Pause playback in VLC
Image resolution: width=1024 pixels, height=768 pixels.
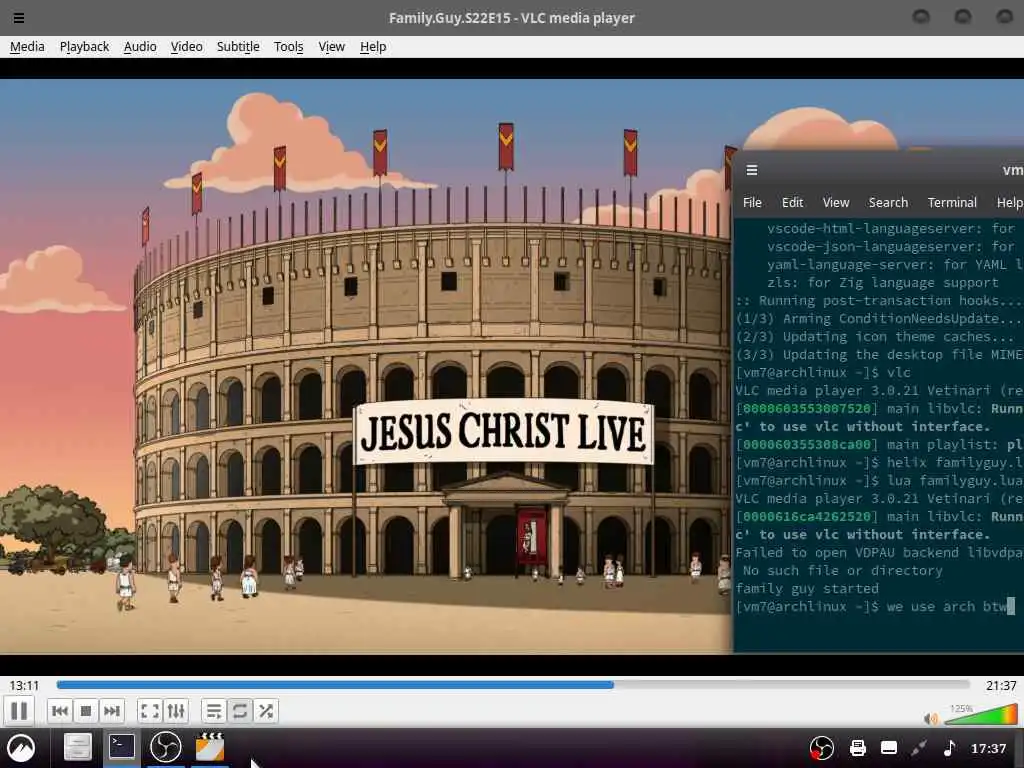click(x=19, y=711)
